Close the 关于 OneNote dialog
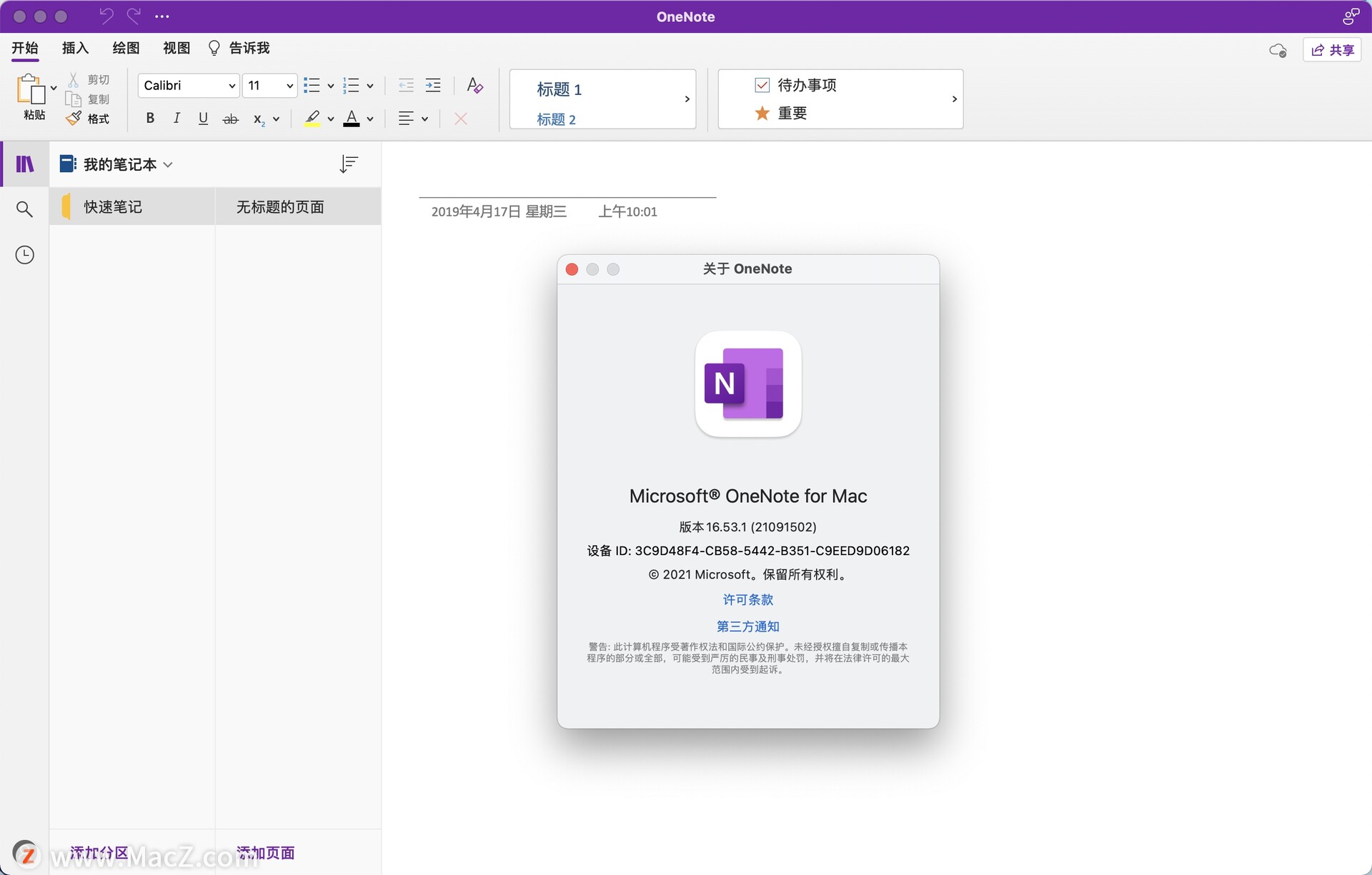1372x875 pixels. point(572,269)
